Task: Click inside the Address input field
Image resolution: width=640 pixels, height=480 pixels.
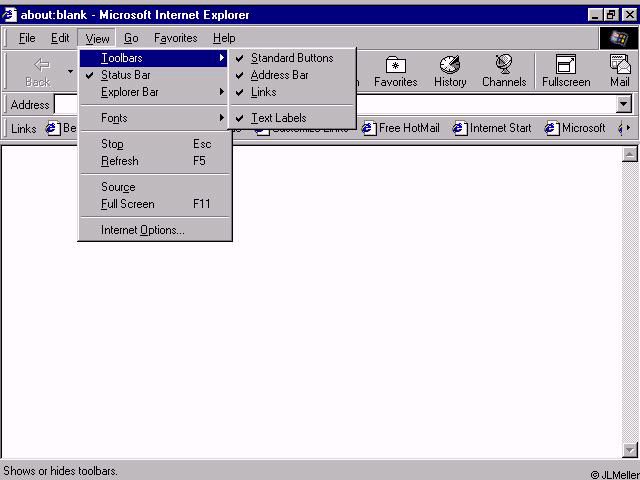Action: [335, 104]
